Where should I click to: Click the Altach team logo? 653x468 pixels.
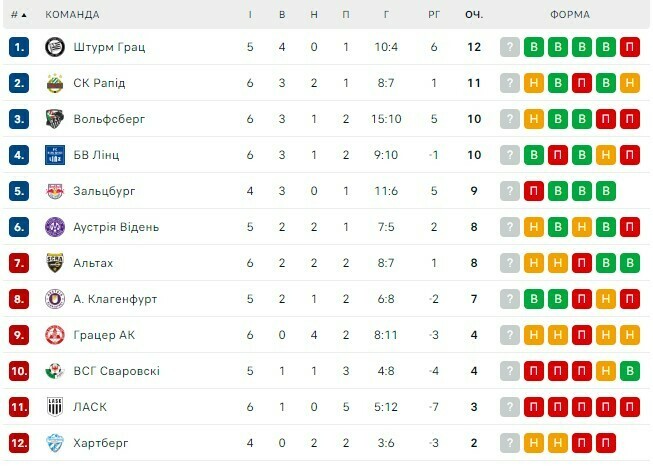tap(55, 263)
